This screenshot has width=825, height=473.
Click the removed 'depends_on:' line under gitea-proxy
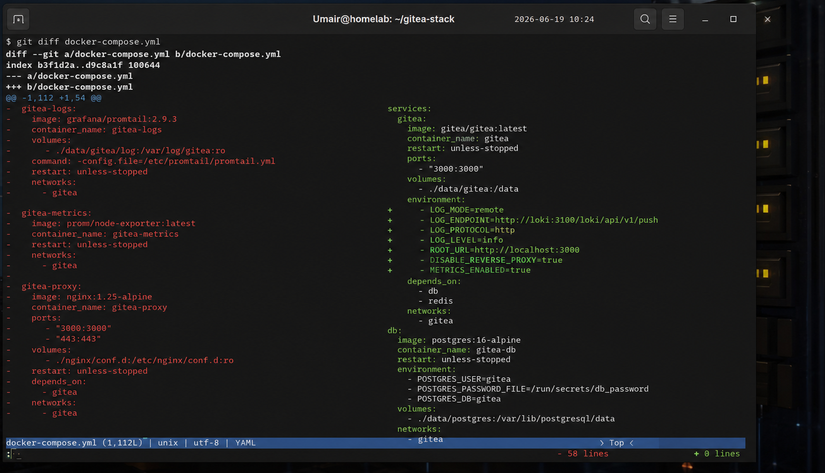tap(58, 381)
